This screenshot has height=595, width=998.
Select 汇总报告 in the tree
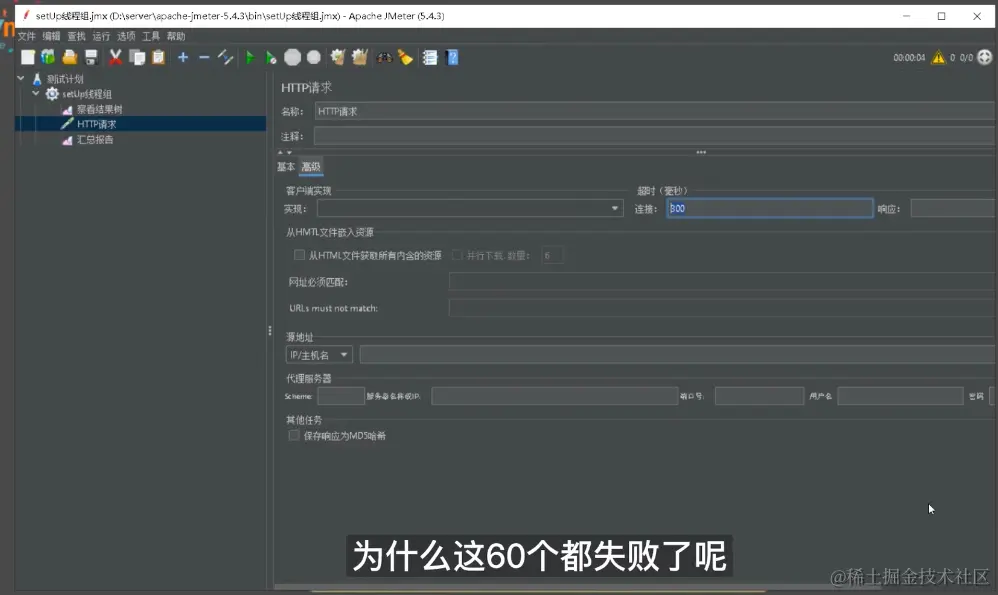pos(95,139)
